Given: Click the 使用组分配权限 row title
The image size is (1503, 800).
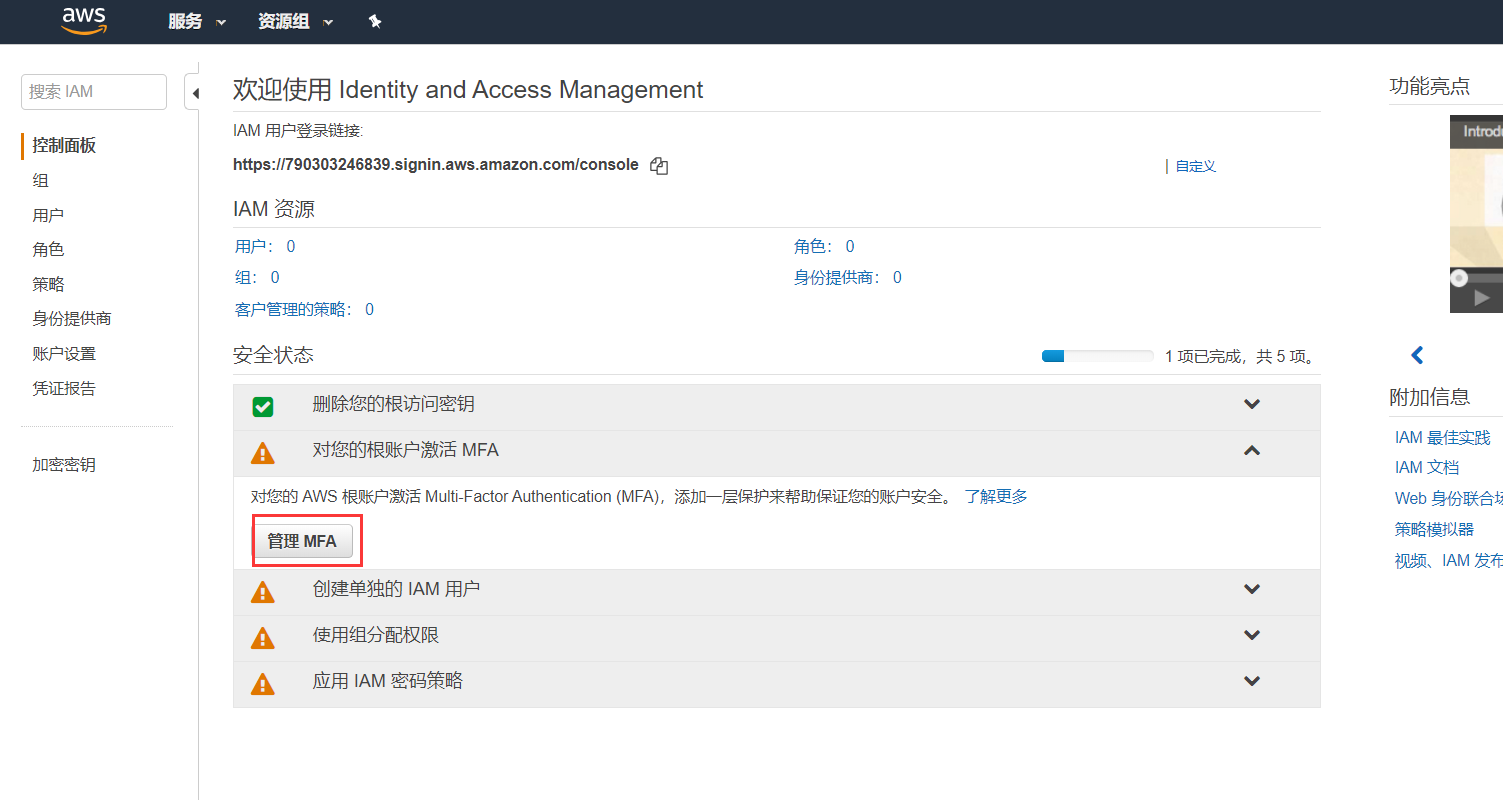Looking at the screenshot, I should coord(376,635).
